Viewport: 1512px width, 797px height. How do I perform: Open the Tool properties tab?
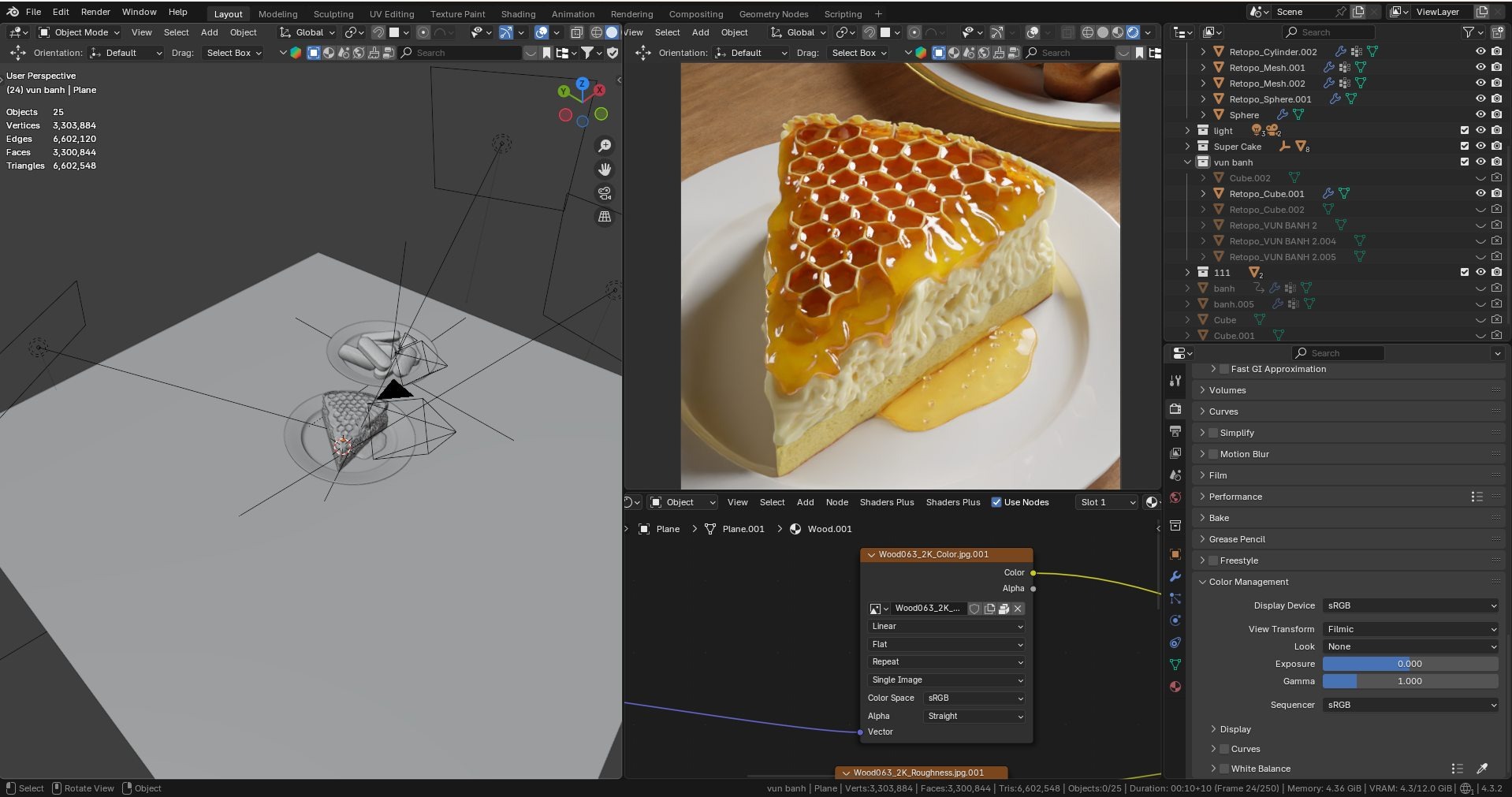[x=1175, y=381]
